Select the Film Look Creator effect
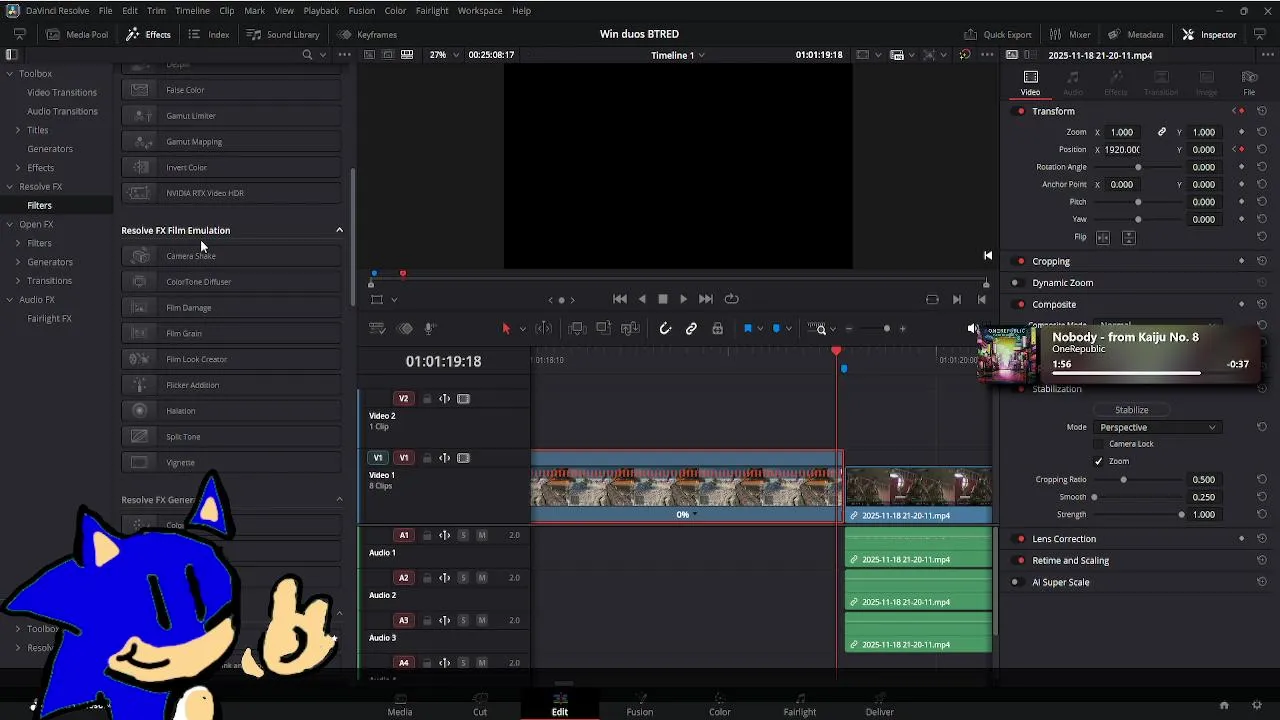This screenshot has height=720, width=1280. point(231,359)
